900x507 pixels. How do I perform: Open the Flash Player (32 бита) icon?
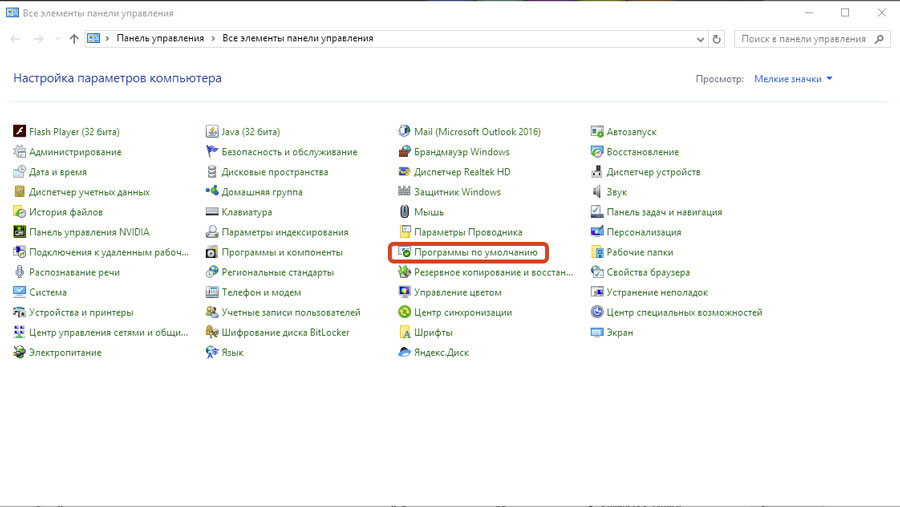[x=20, y=131]
